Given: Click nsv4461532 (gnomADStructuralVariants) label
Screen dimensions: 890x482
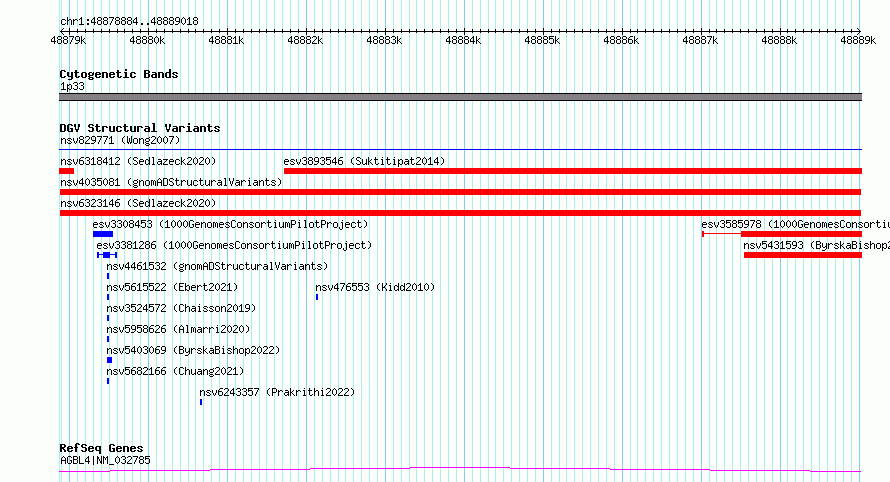Looking at the screenshot, I should click(217, 266).
